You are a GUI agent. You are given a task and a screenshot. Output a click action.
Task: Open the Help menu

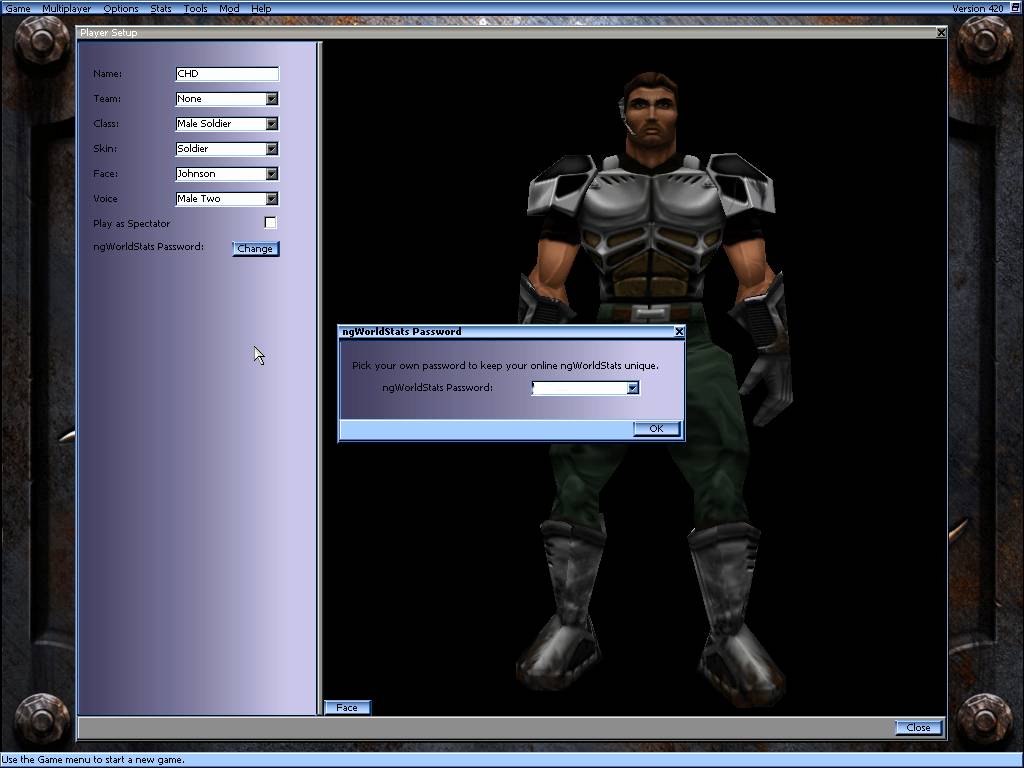261,8
